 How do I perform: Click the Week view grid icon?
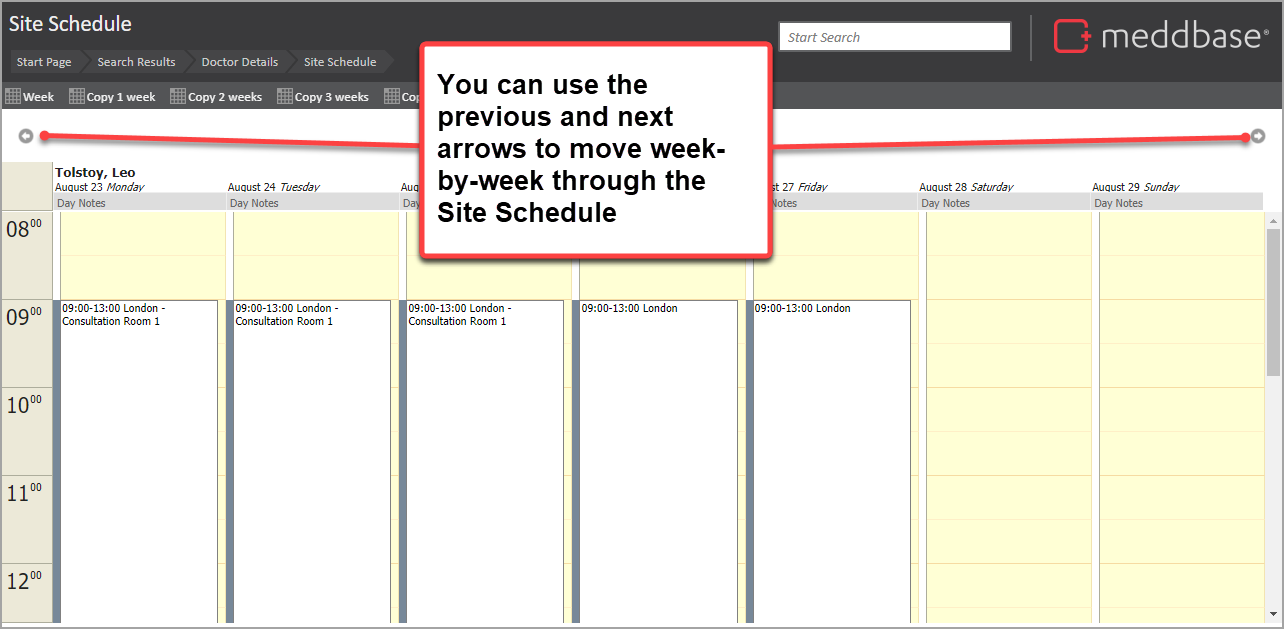13,97
